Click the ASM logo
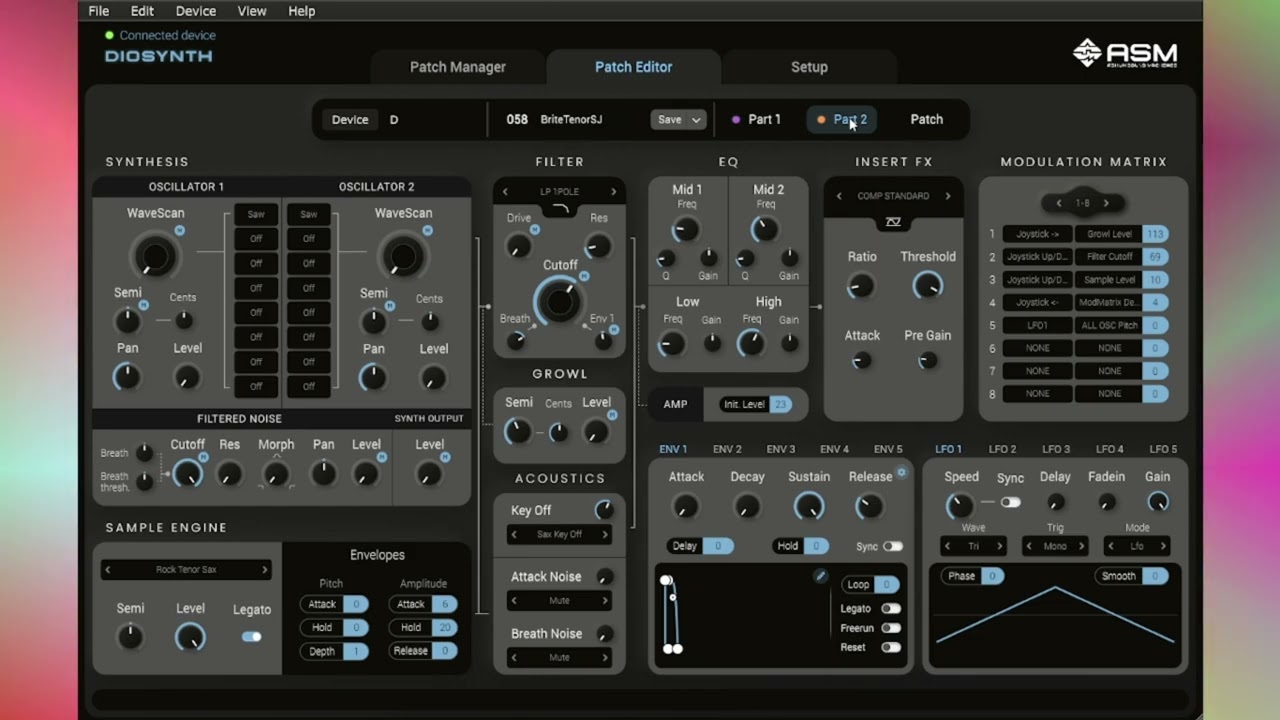Image resolution: width=1280 pixels, height=720 pixels. [x=1125, y=53]
